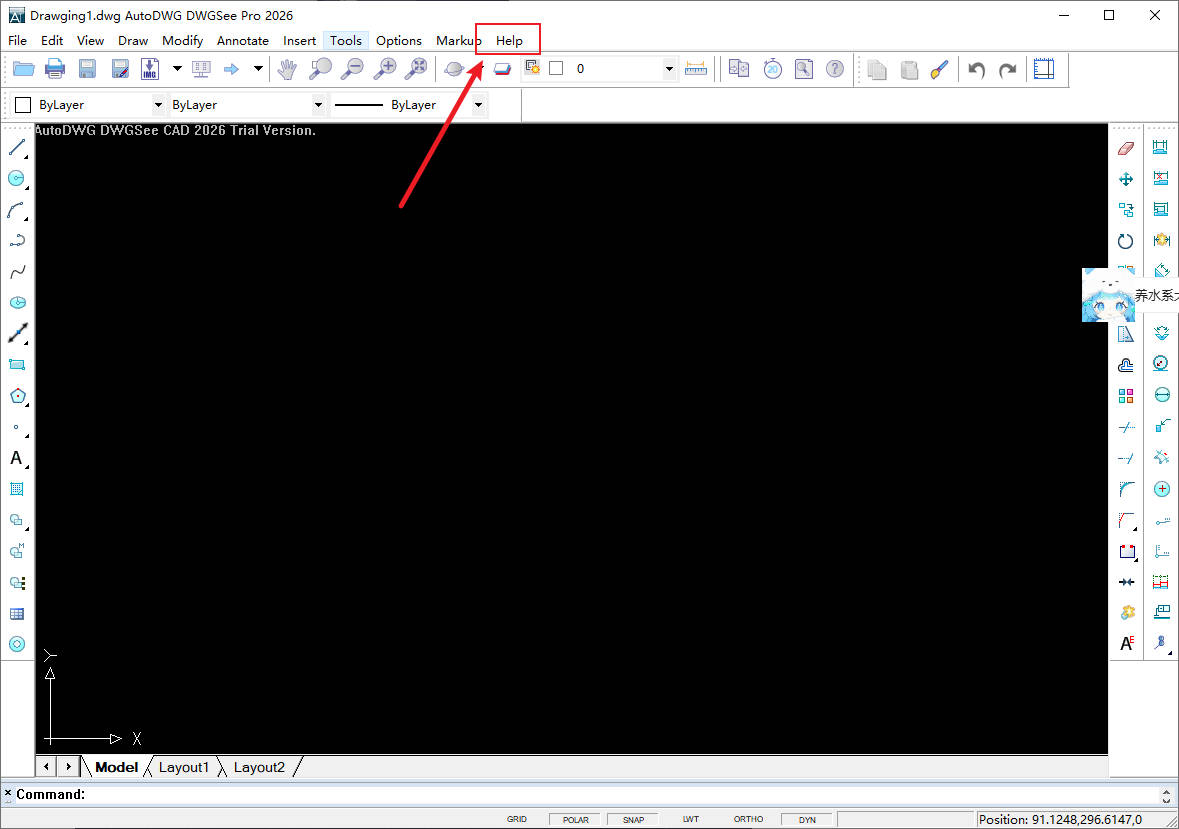Toggle DYN dynamic input
The height and width of the screenshot is (829, 1179).
(x=807, y=820)
